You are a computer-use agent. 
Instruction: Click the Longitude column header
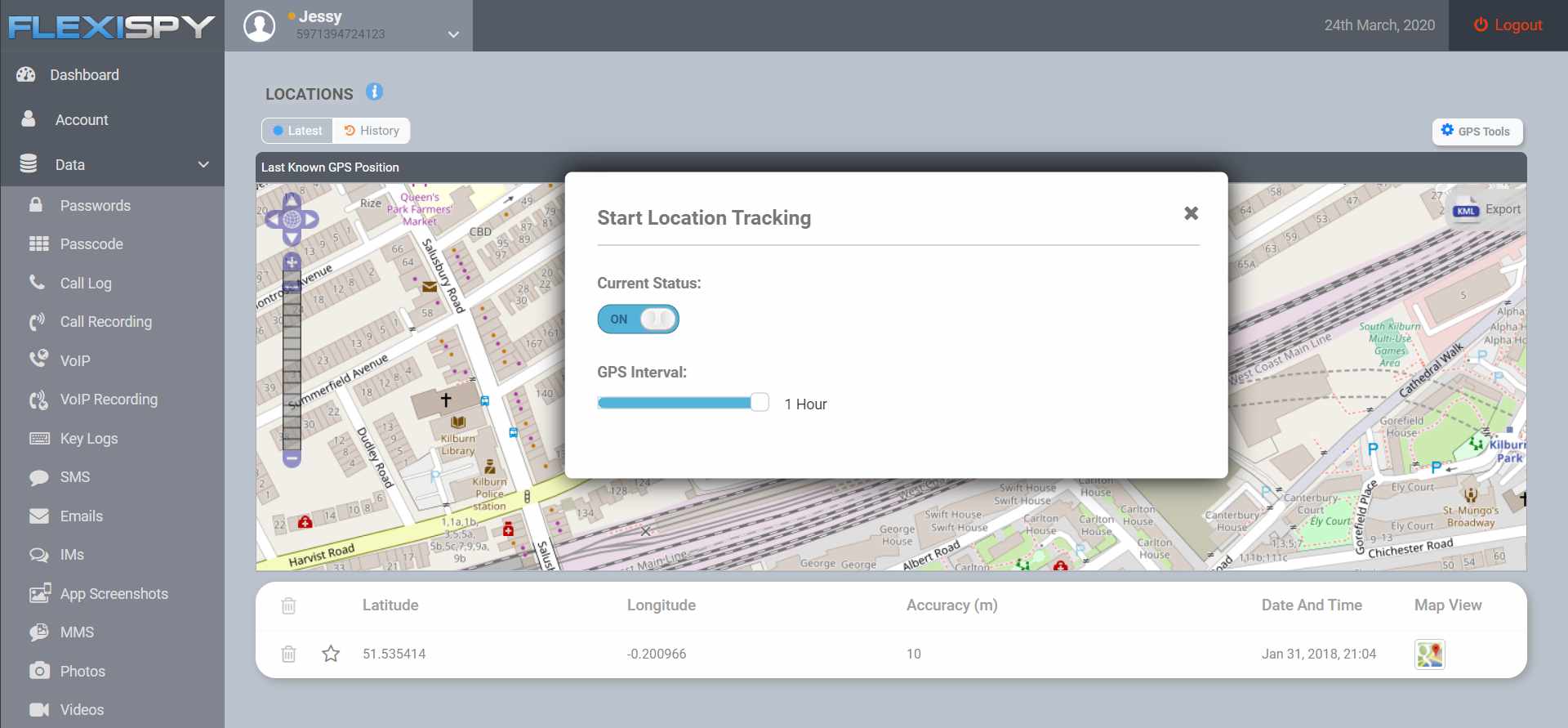point(661,605)
